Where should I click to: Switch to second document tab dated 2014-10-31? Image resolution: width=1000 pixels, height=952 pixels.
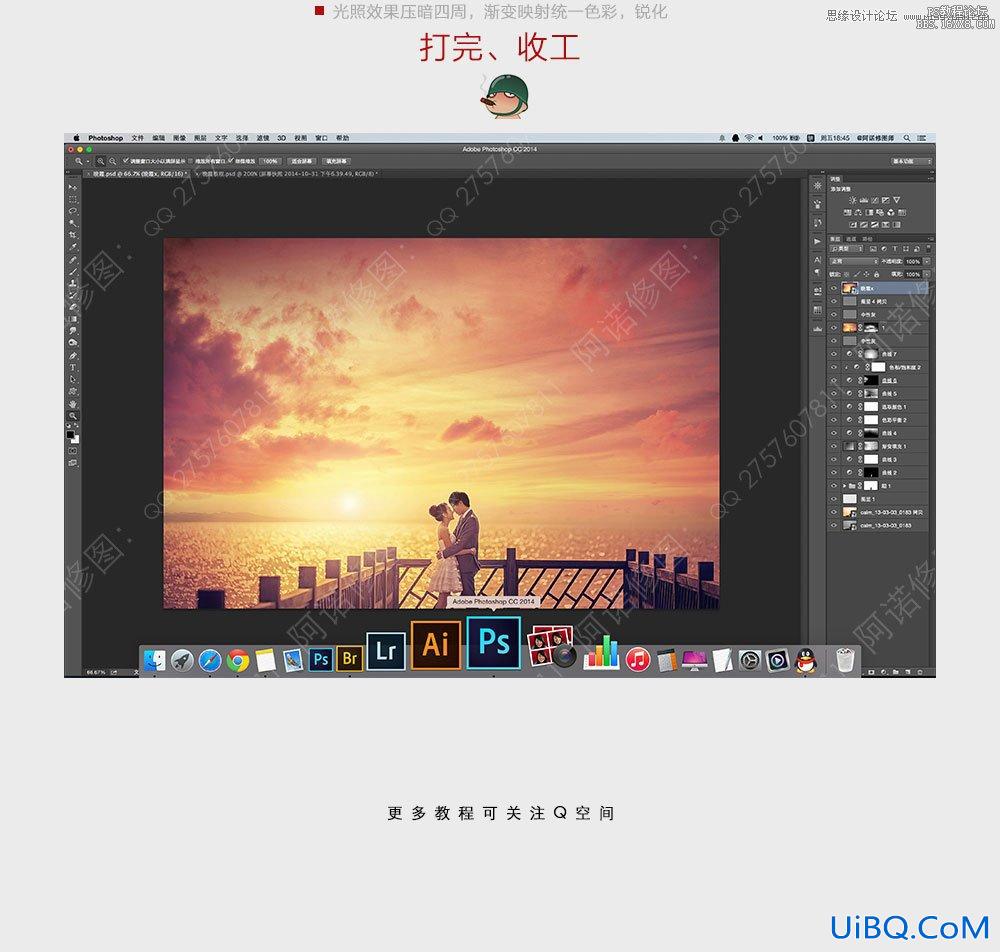287,173
